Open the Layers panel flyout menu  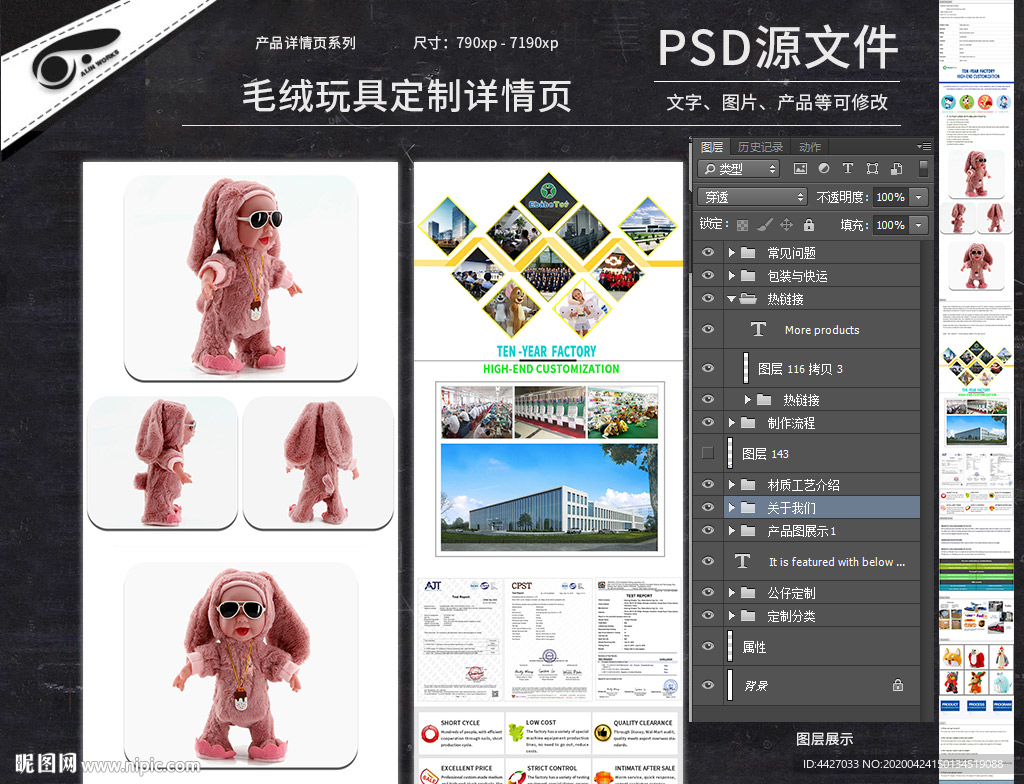click(923, 146)
